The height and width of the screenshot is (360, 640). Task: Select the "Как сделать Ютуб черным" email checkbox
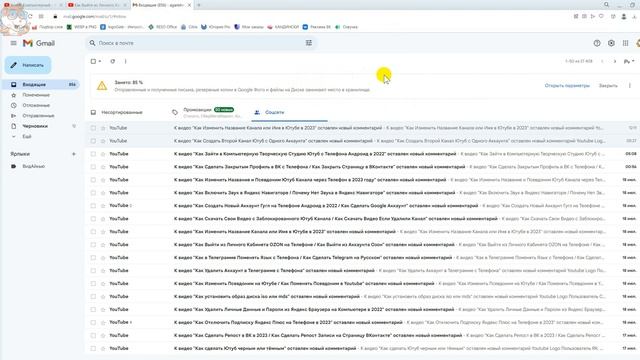coord(93,349)
